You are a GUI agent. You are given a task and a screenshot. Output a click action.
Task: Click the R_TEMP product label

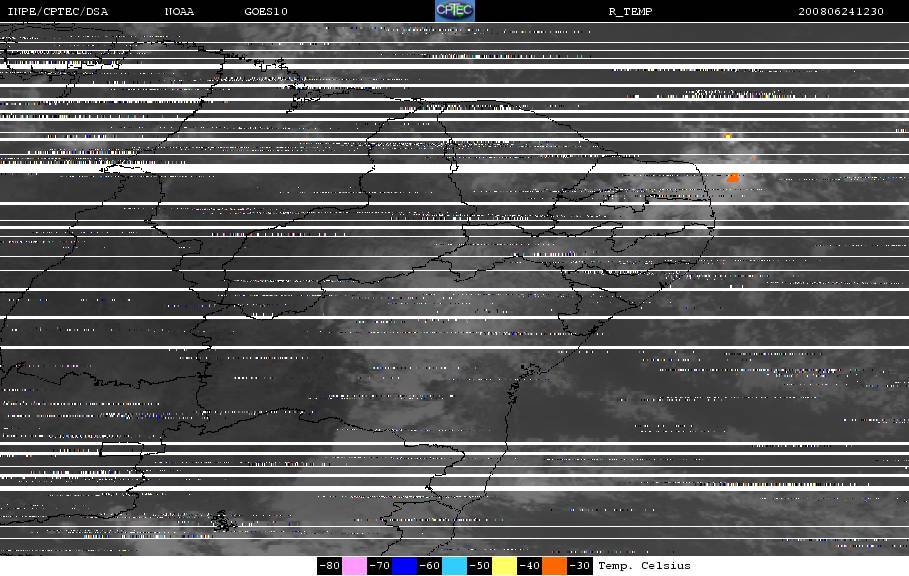click(630, 12)
